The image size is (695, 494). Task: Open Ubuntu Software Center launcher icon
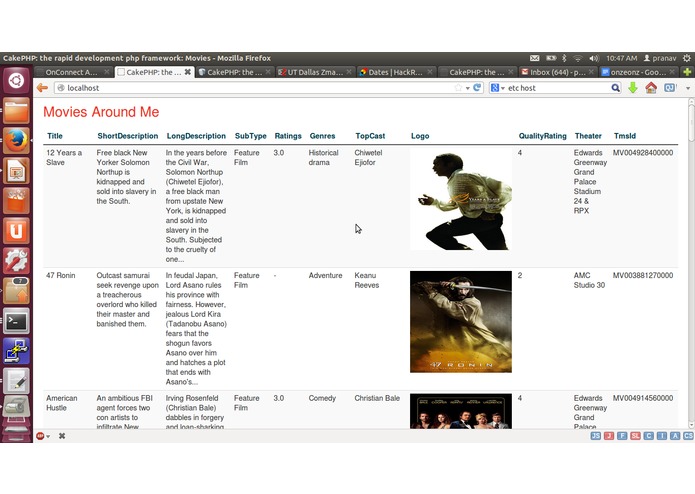tap(16, 201)
